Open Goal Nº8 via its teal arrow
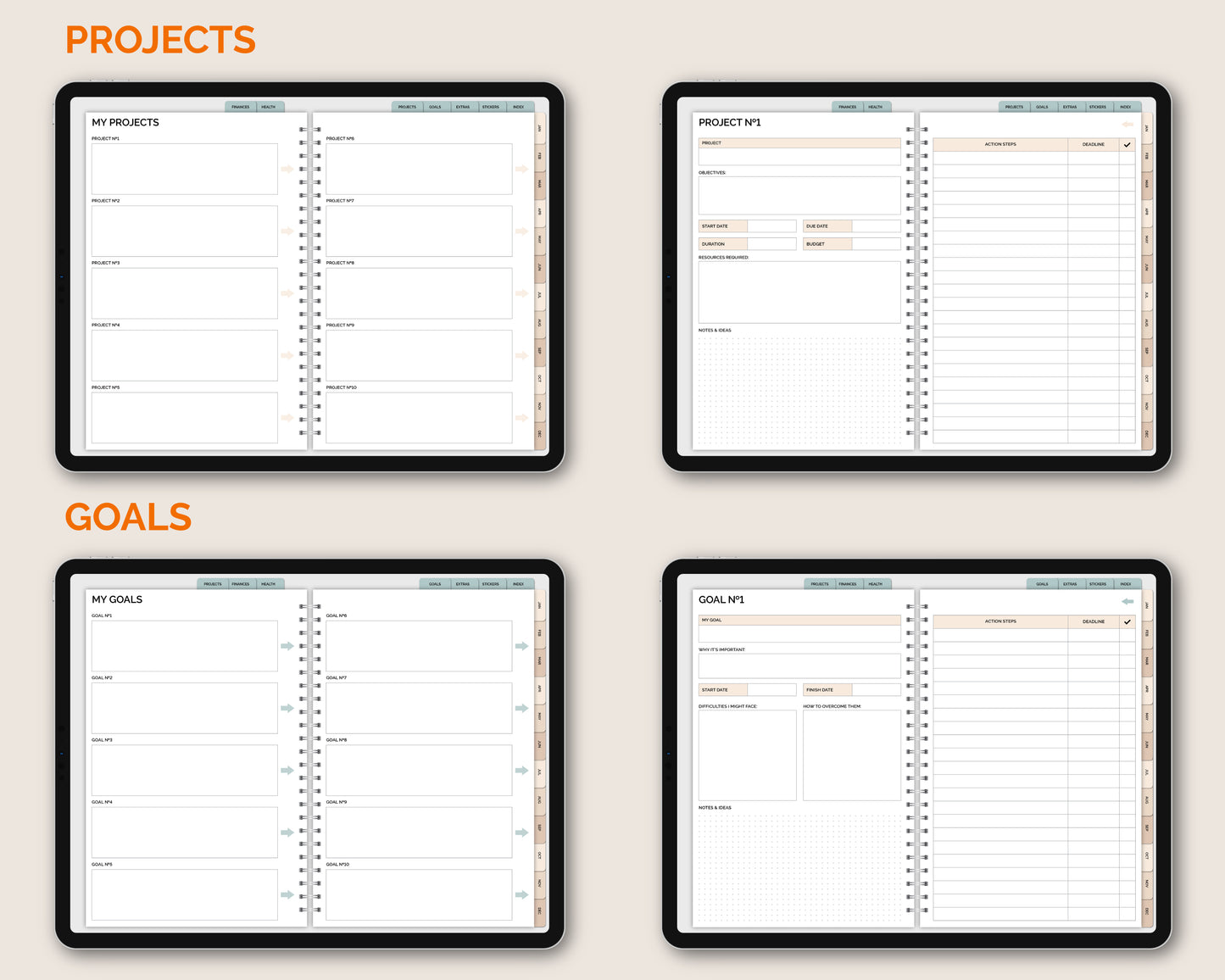This screenshot has height=980, width=1225. click(x=521, y=771)
